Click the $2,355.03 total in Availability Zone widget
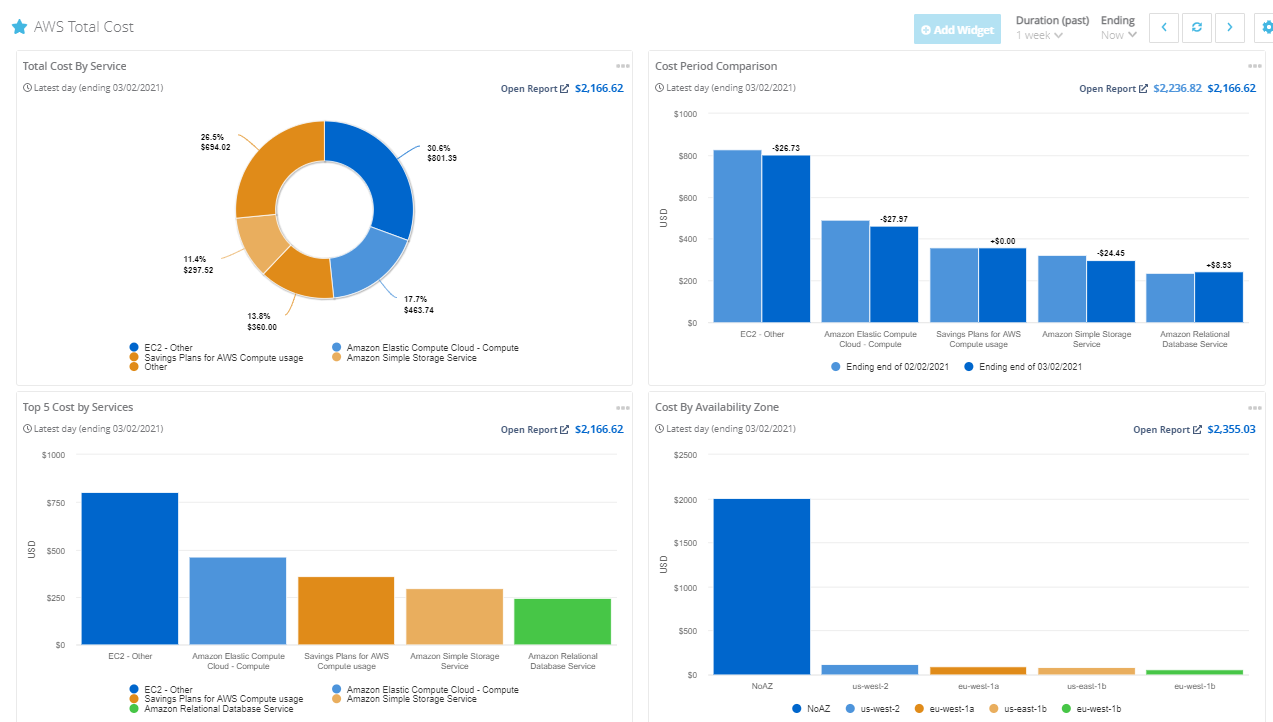This screenshot has width=1273, height=722. (1232, 430)
